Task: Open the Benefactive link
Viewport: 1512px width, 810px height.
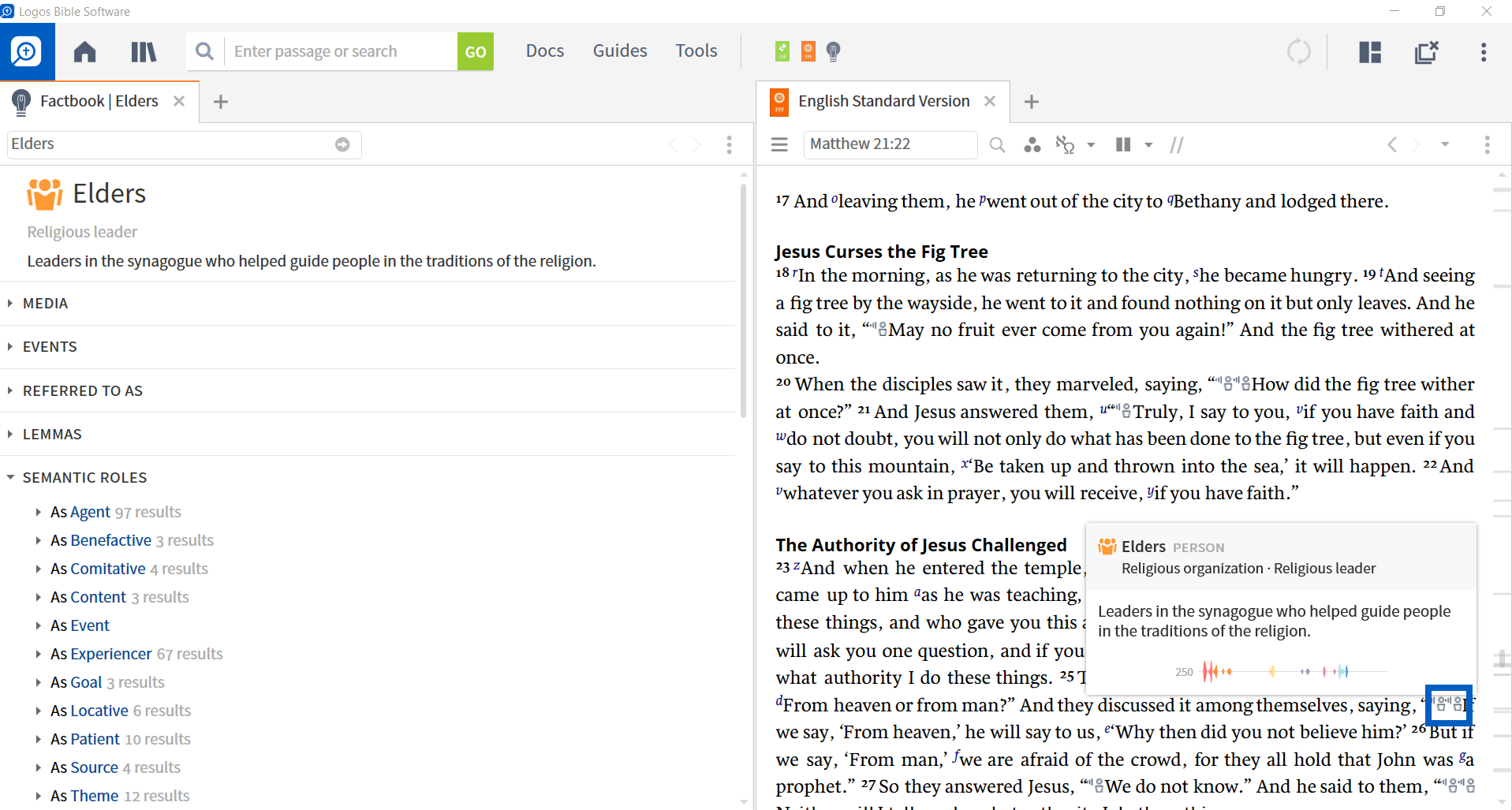Action: (110, 540)
